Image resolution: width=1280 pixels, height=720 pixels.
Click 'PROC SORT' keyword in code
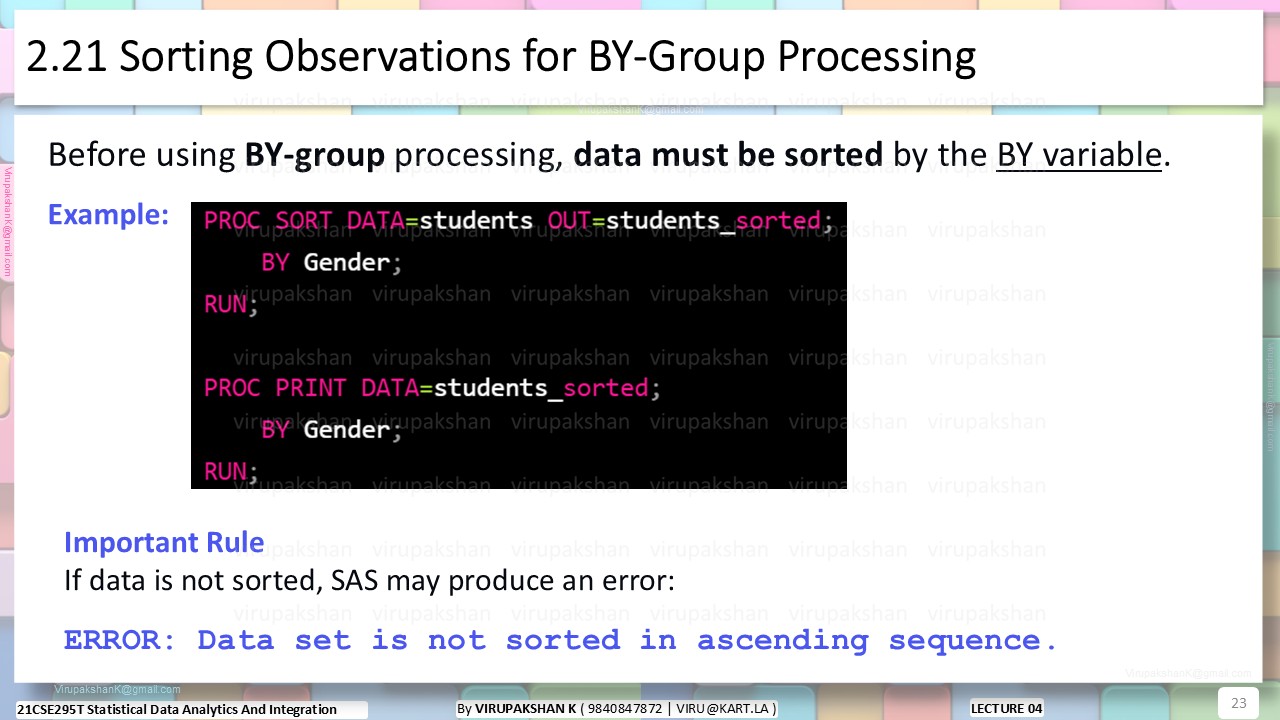click(x=269, y=220)
